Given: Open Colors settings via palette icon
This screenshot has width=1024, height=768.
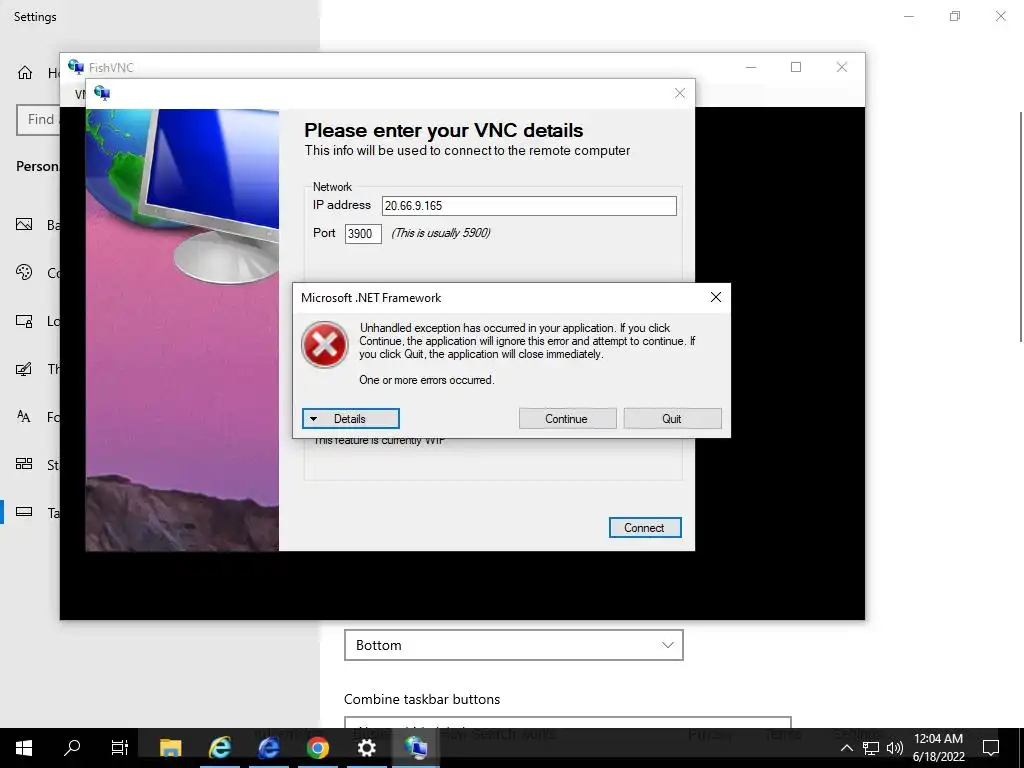Looking at the screenshot, I should coord(24,272).
